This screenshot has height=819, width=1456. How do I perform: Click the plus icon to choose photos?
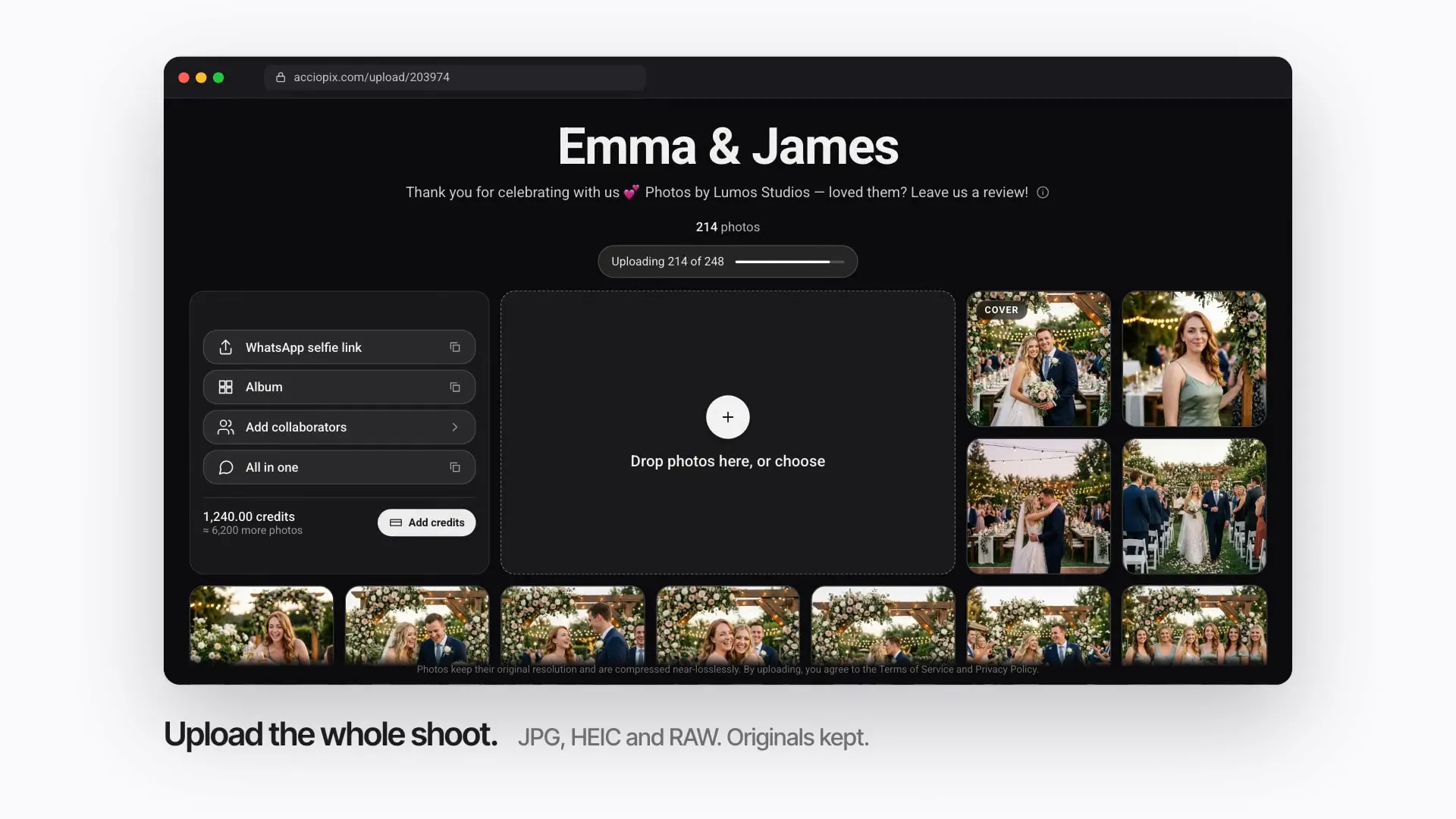pos(727,417)
